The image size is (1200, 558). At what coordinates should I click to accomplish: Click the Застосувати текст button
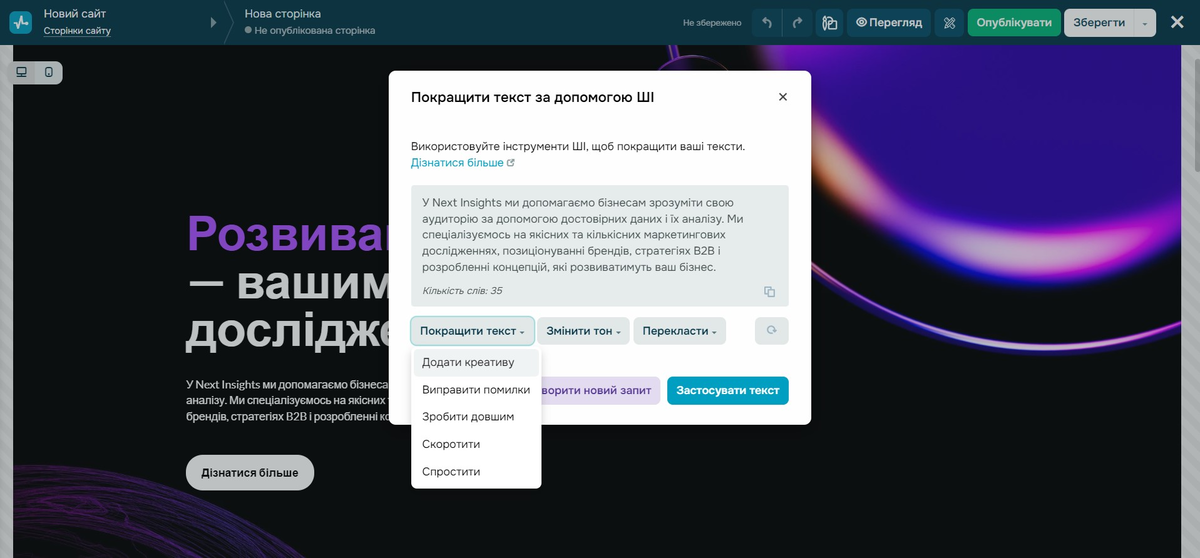pyautogui.click(x=728, y=391)
